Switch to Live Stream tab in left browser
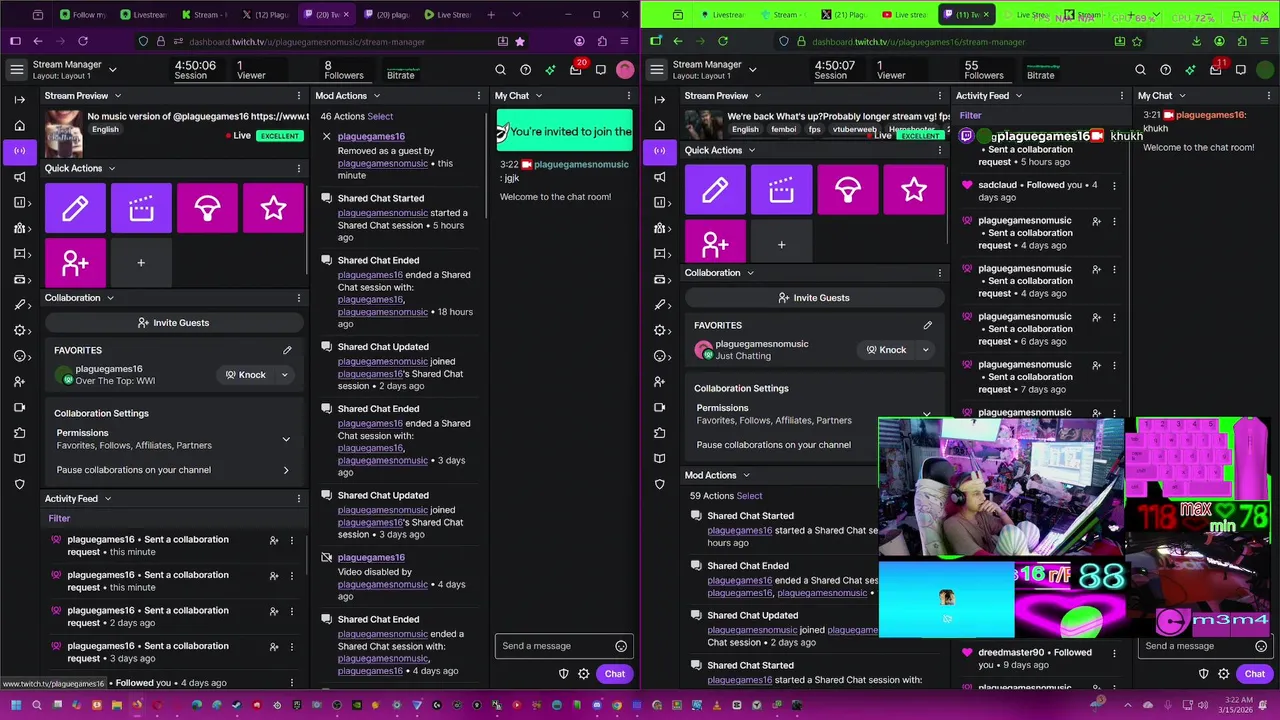This screenshot has width=1280, height=720. click(447, 15)
